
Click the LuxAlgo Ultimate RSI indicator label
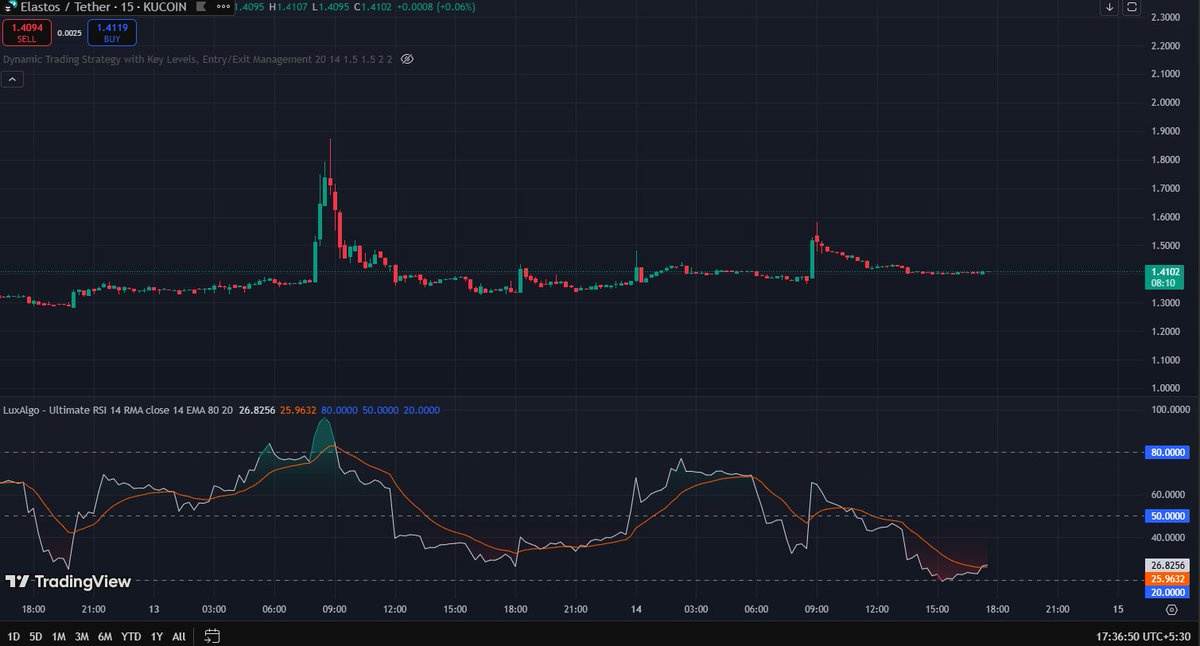point(118,410)
